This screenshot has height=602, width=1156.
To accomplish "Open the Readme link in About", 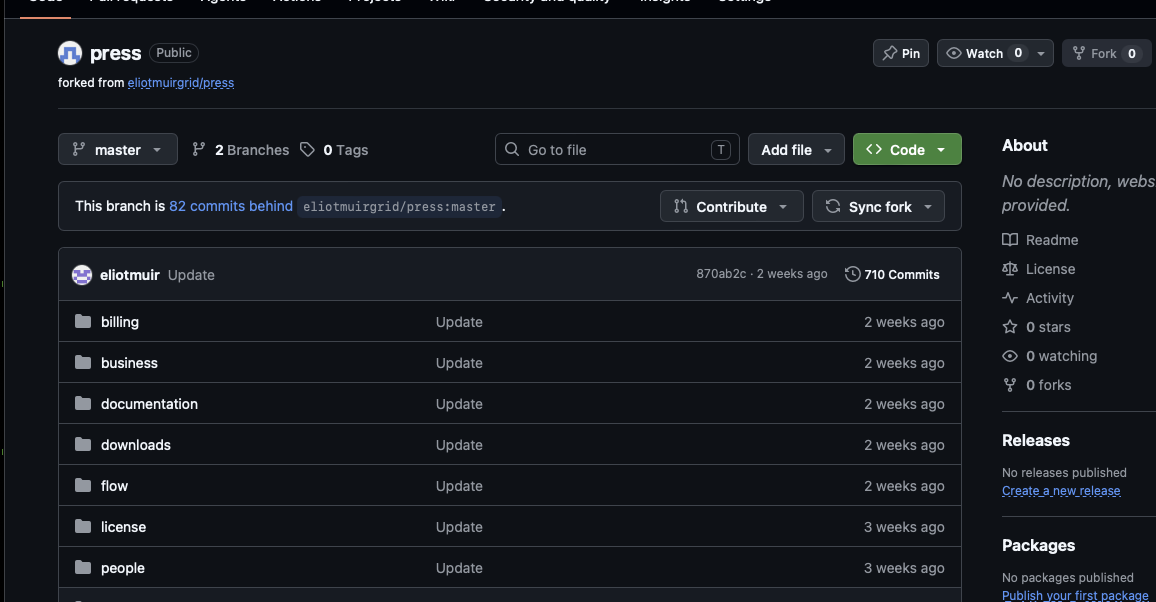I will (x=1051, y=240).
